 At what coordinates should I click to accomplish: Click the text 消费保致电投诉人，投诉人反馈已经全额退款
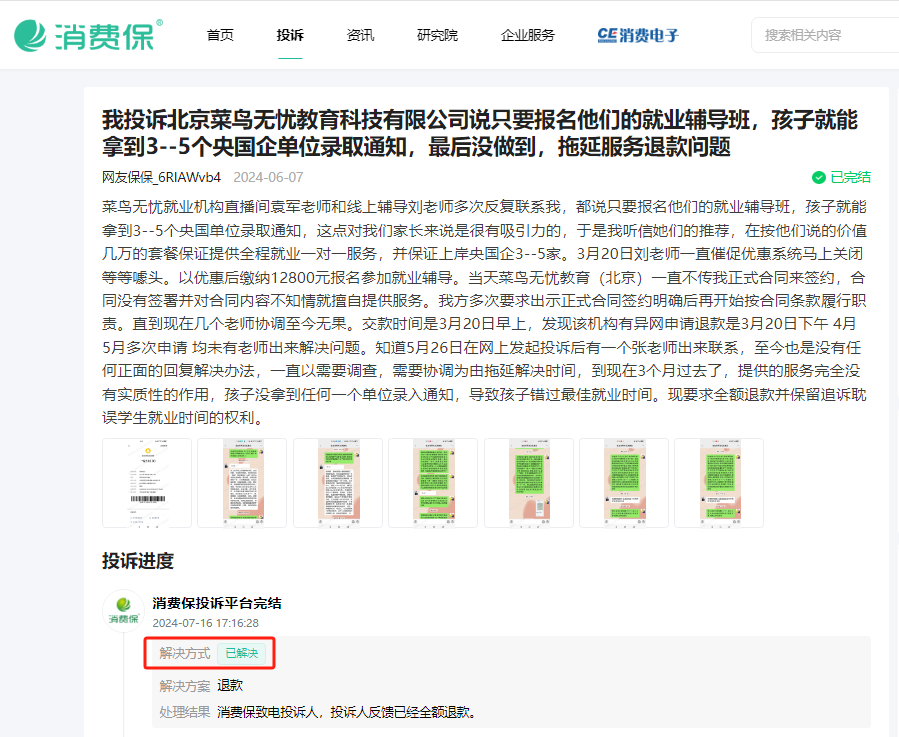(346, 712)
